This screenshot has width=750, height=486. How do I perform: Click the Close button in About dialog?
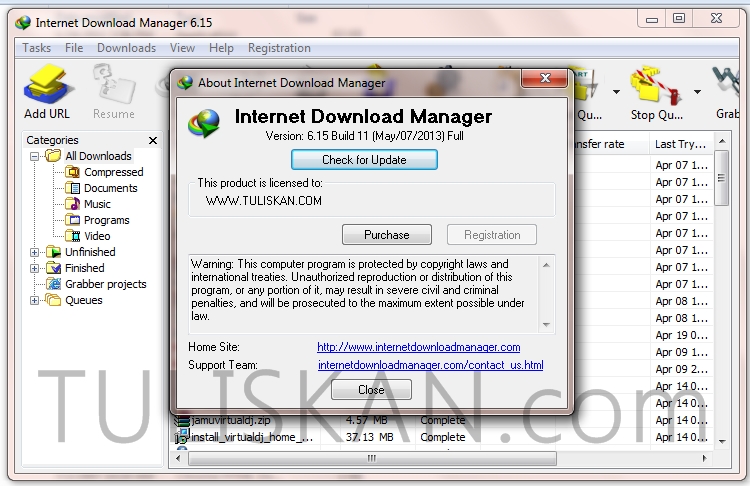(x=371, y=390)
